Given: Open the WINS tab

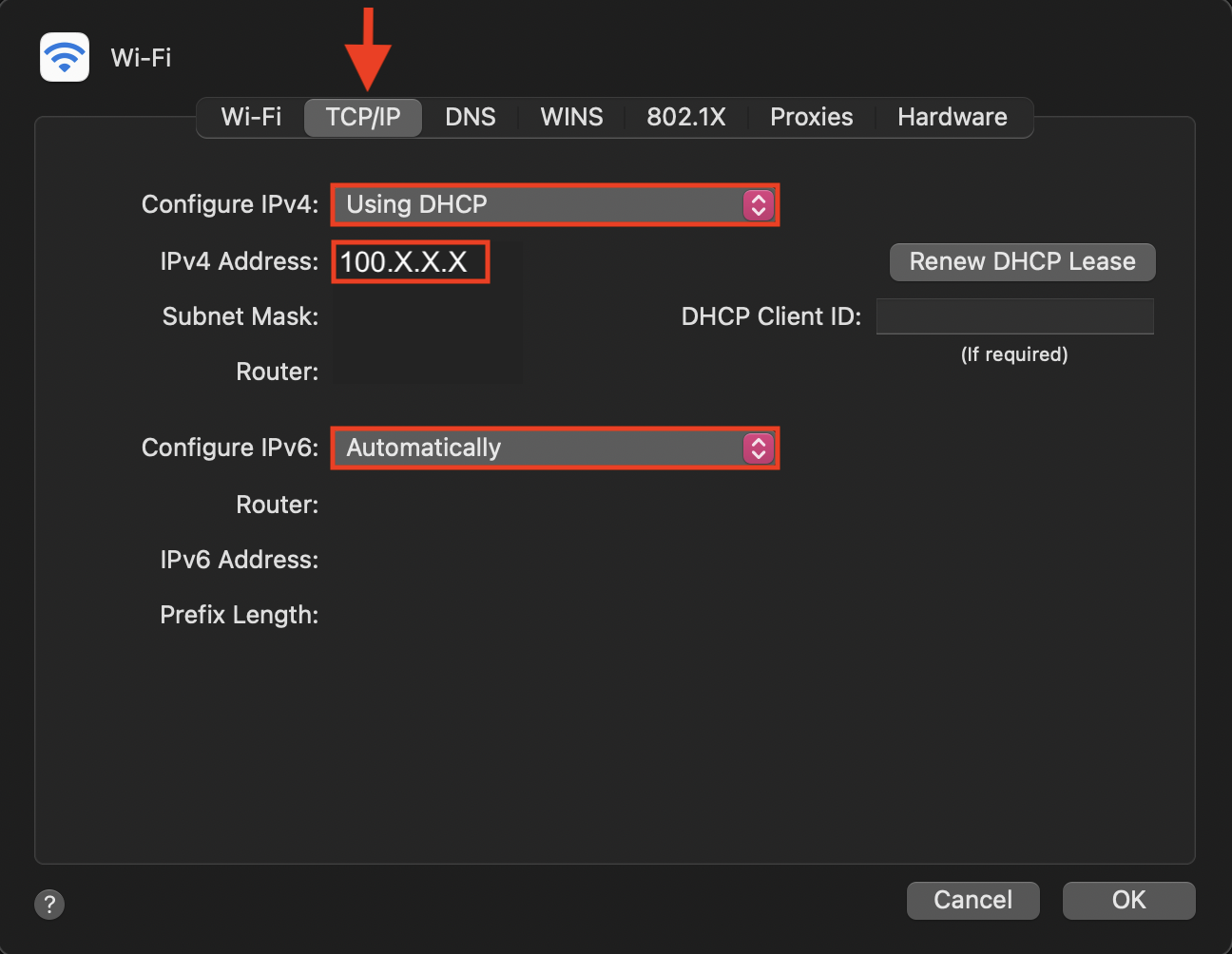Looking at the screenshot, I should (571, 118).
